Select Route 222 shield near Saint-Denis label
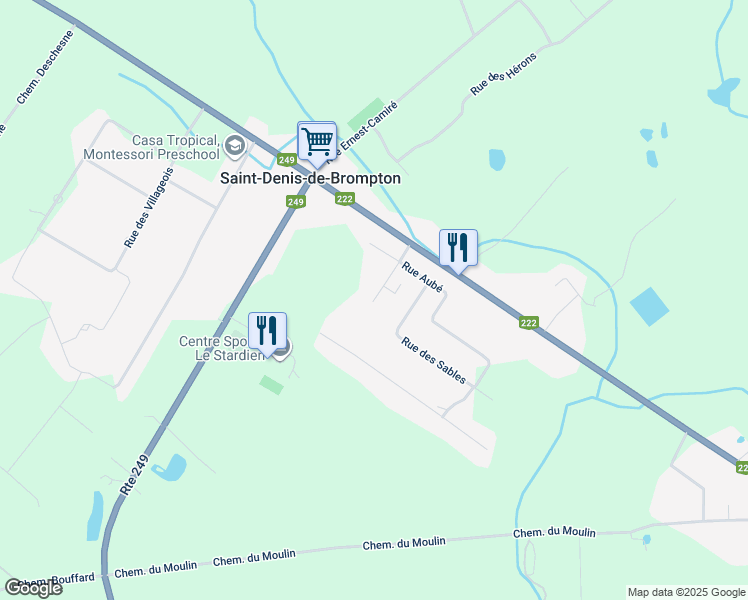The width and height of the screenshot is (748, 600). 344,198
